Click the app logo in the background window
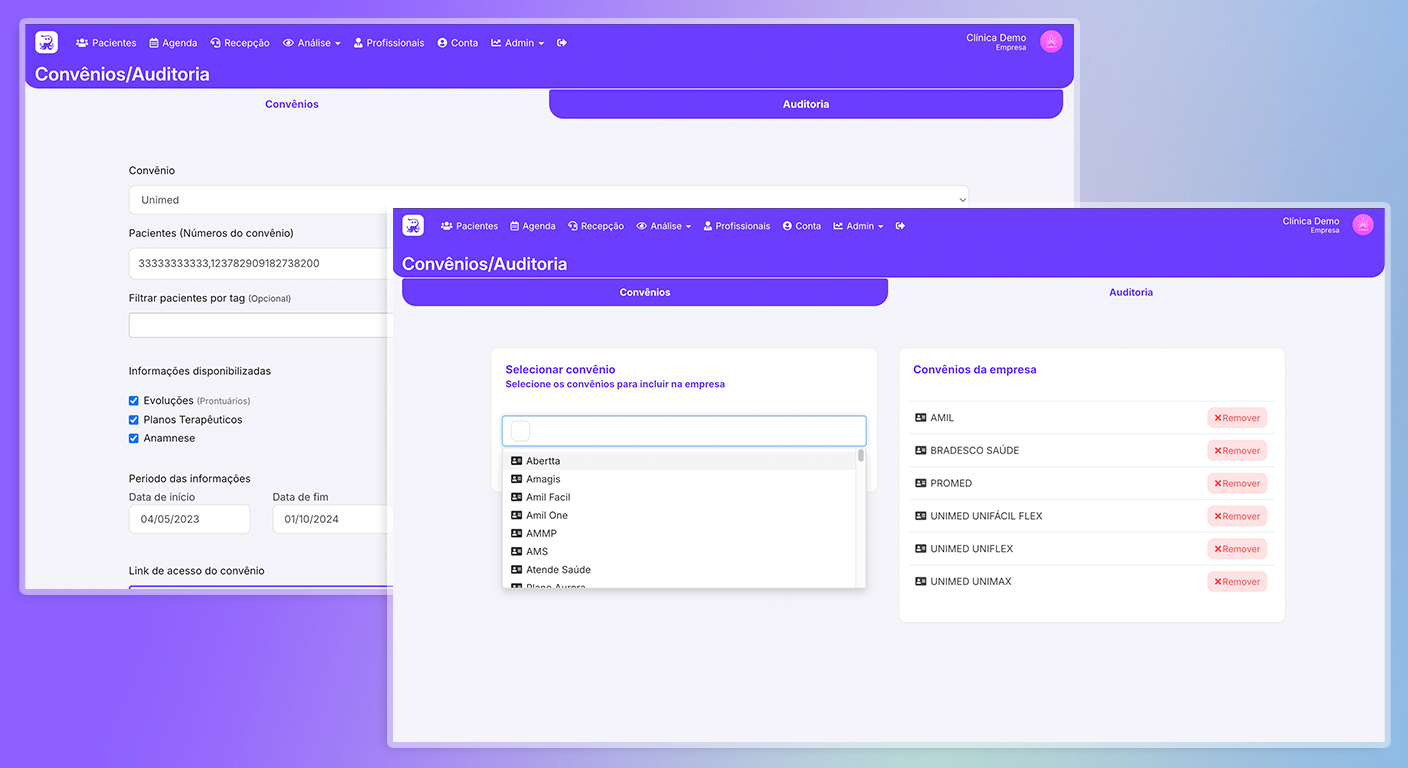The image size is (1408, 768). click(46, 42)
